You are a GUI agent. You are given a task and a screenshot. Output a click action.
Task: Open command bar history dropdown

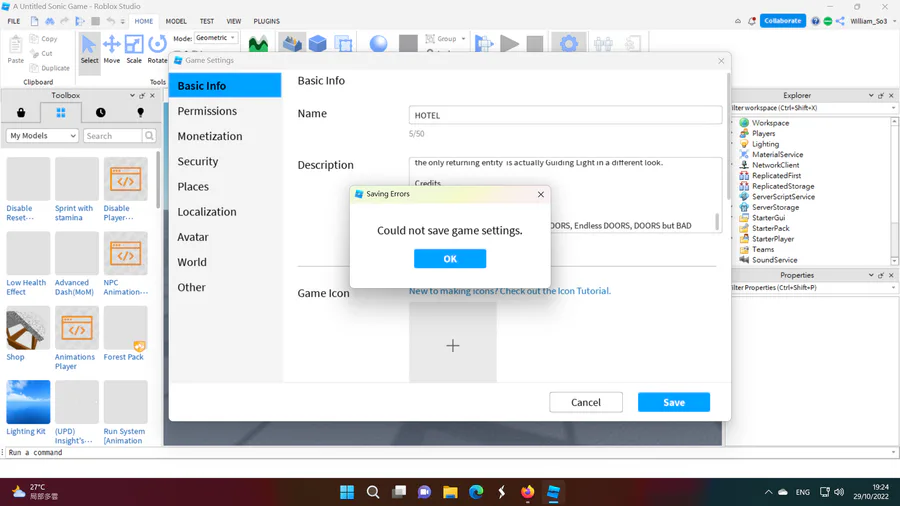point(893,452)
